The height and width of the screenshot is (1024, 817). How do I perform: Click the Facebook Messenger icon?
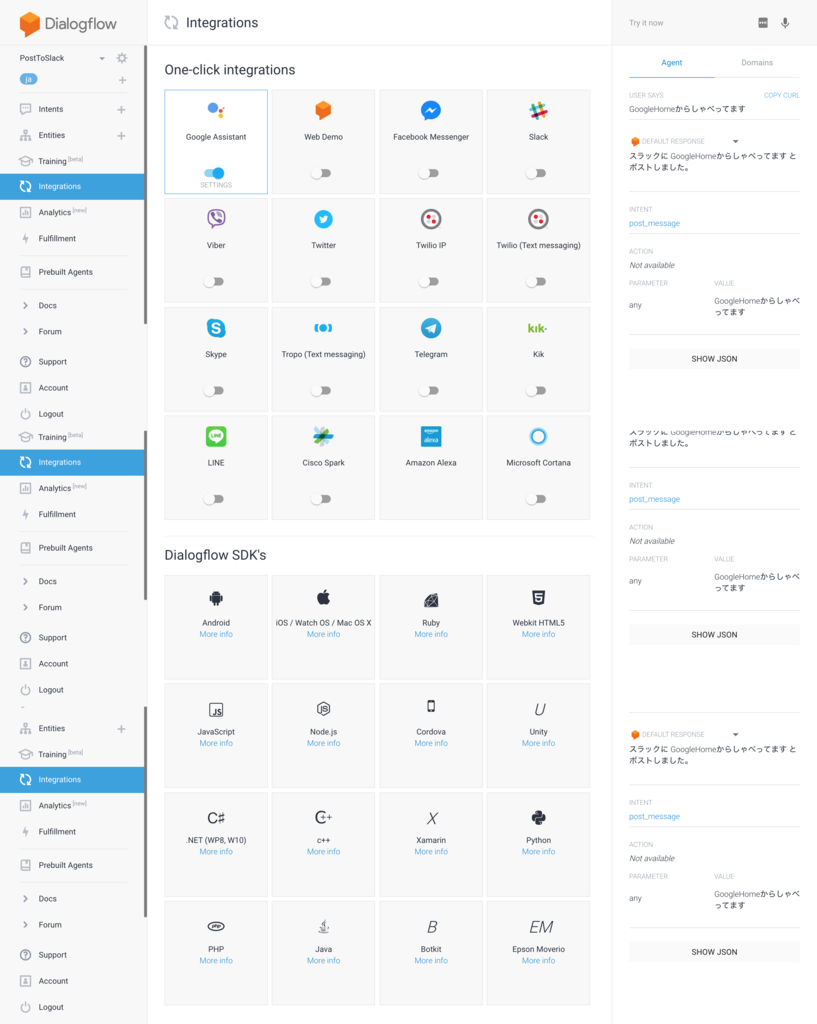pyautogui.click(x=430, y=110)
